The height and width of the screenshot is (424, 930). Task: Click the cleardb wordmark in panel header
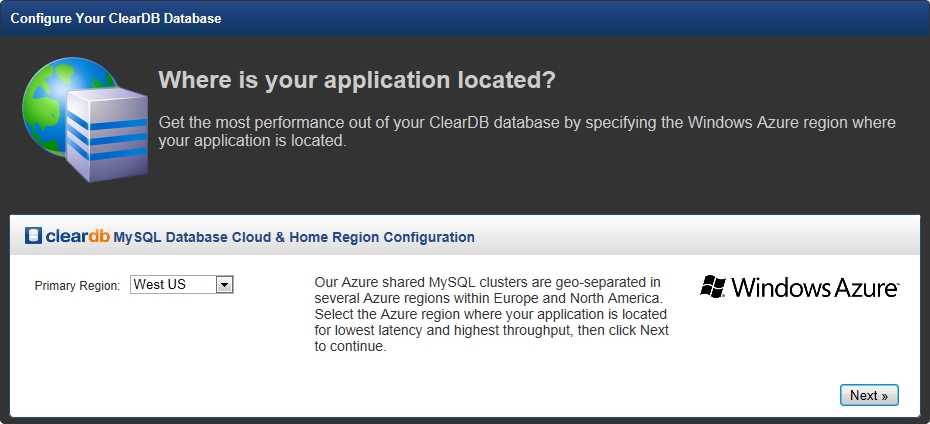(78, 236)
